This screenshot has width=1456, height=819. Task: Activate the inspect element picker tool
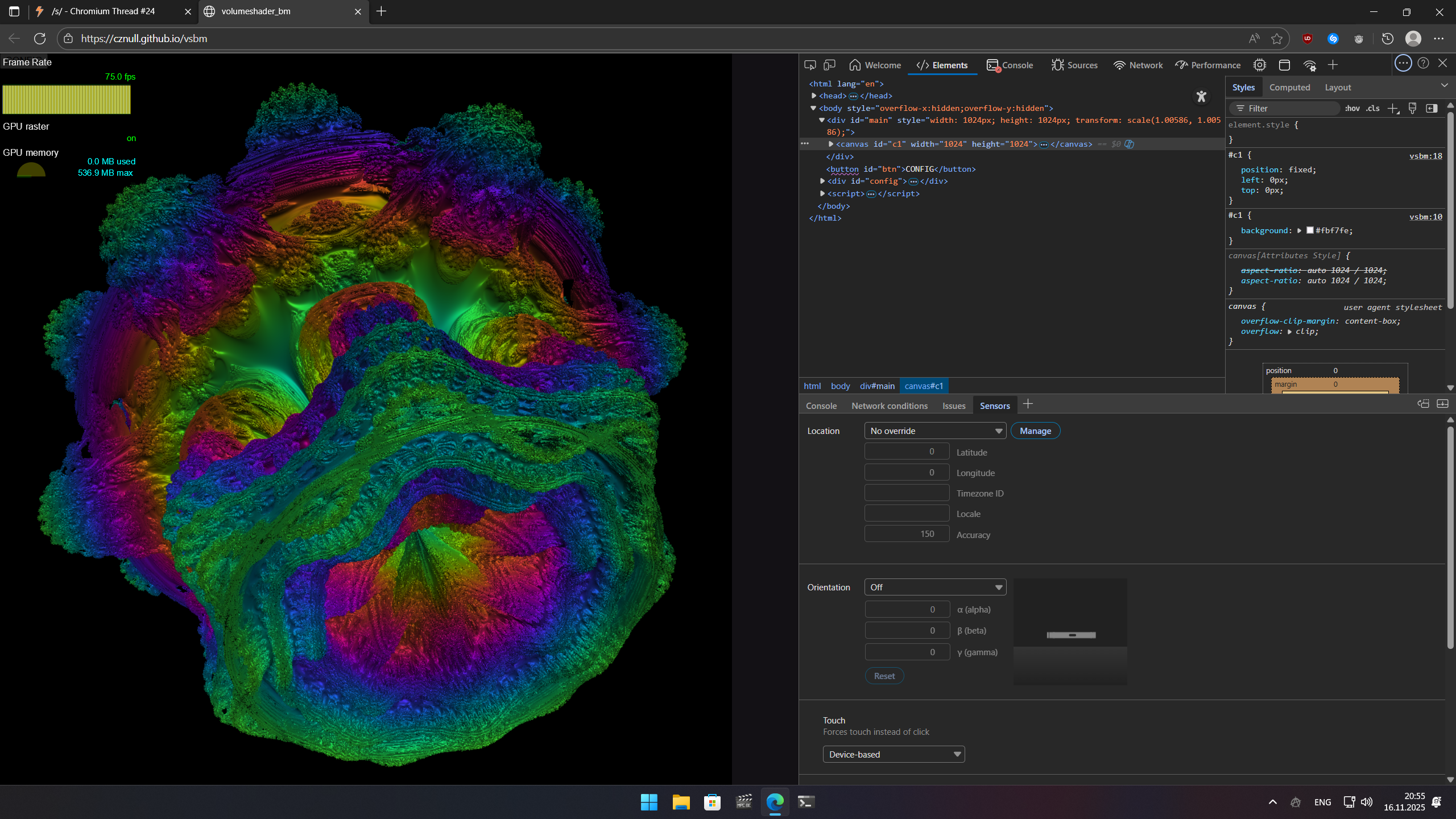[810, 65]
